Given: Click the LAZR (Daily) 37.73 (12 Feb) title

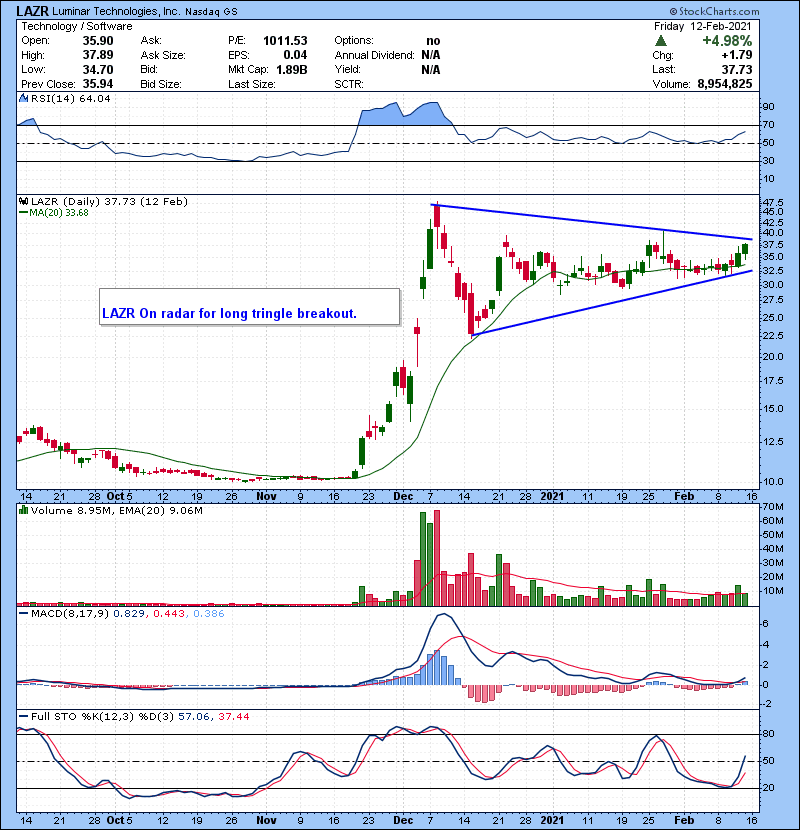Looking at the screenshot, I should pos(109,201).
